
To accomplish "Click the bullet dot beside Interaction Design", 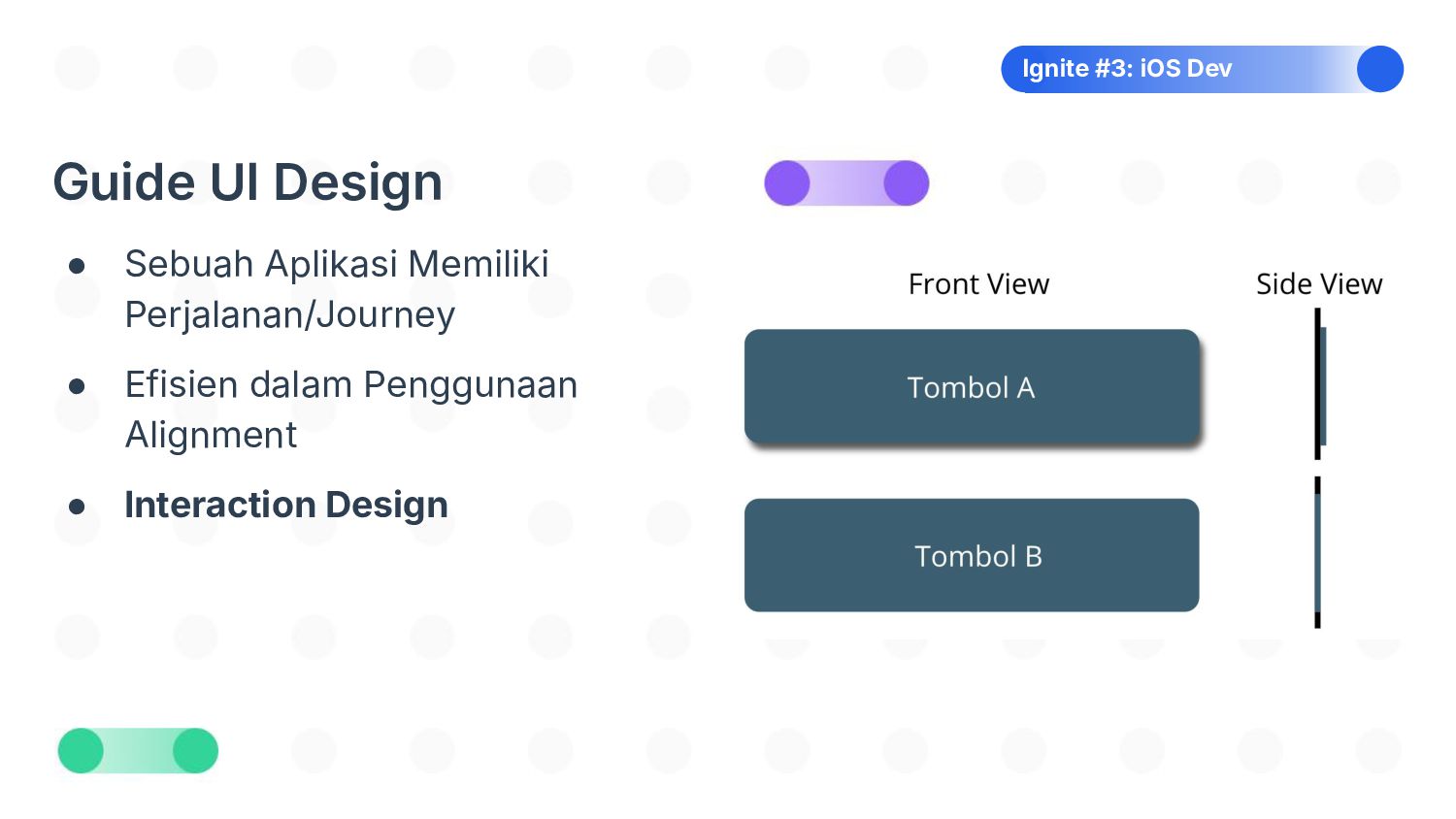I will (x=78, y=507).
